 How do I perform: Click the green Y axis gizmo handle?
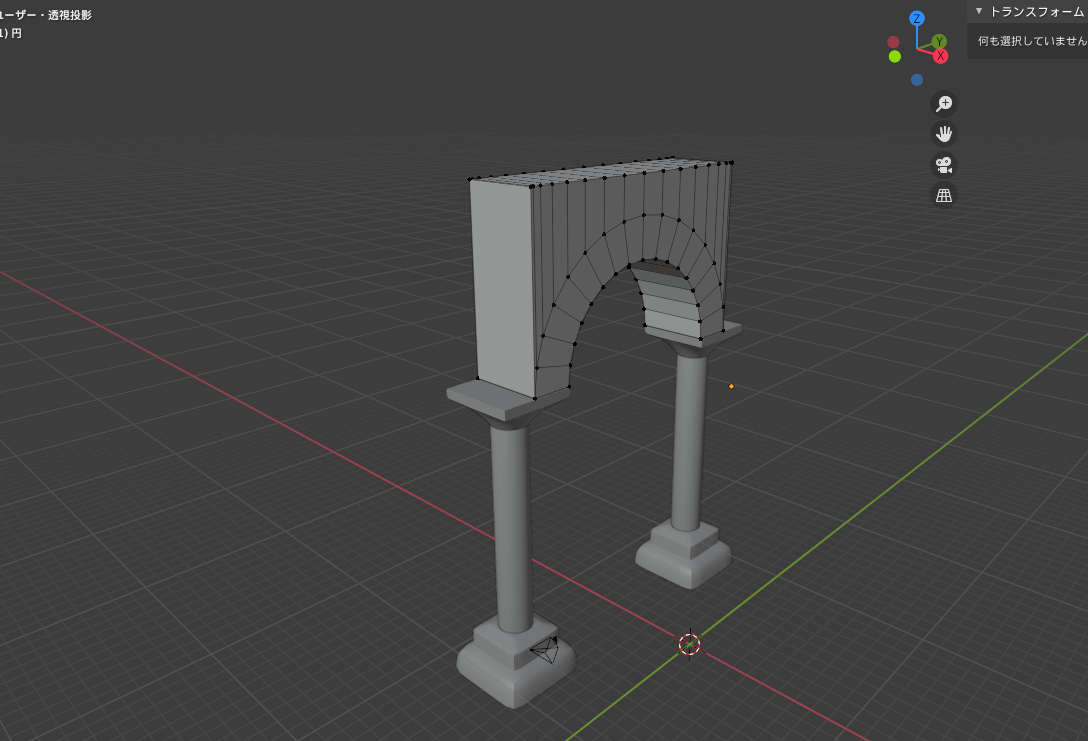(x=939, y=42)
